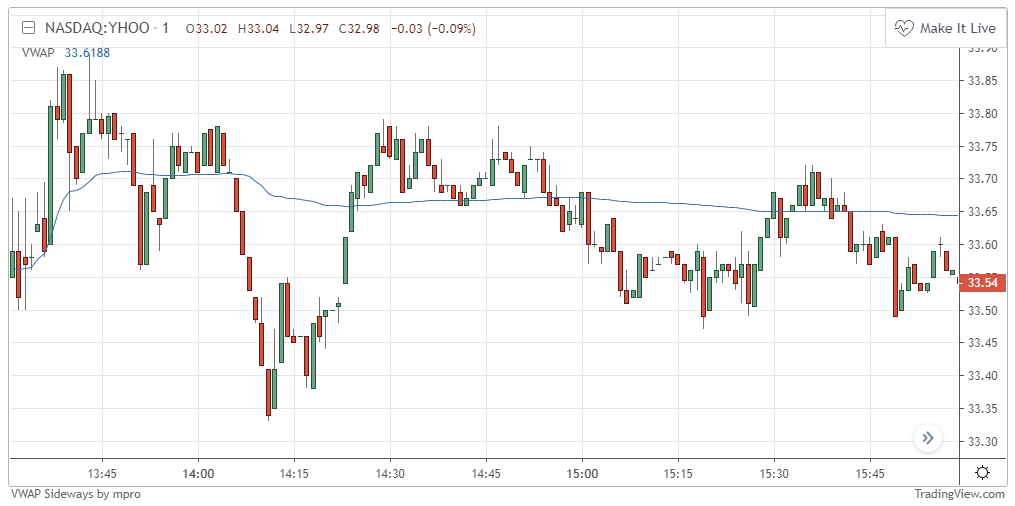Click the heart icon in Make It Live

[x=905, y=28]
